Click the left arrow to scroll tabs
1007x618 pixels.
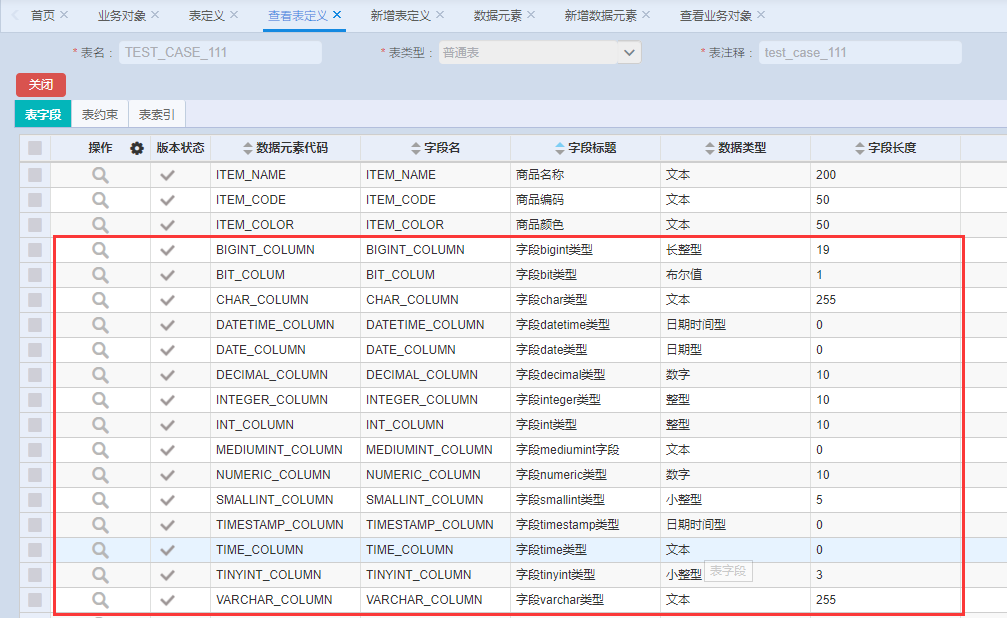point(15,15)
